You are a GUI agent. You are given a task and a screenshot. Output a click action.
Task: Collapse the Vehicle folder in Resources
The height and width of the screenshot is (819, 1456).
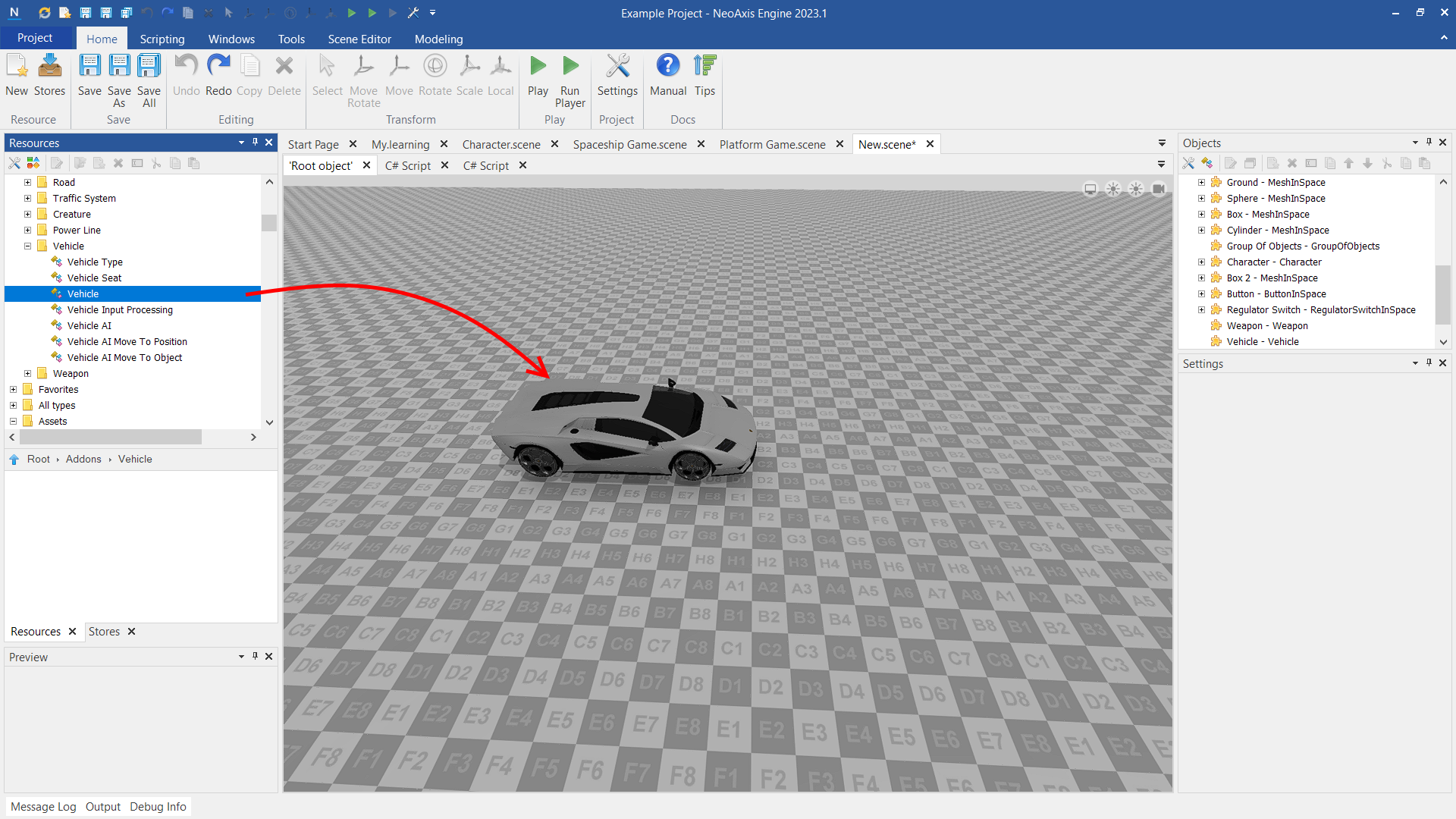[28, 246]
